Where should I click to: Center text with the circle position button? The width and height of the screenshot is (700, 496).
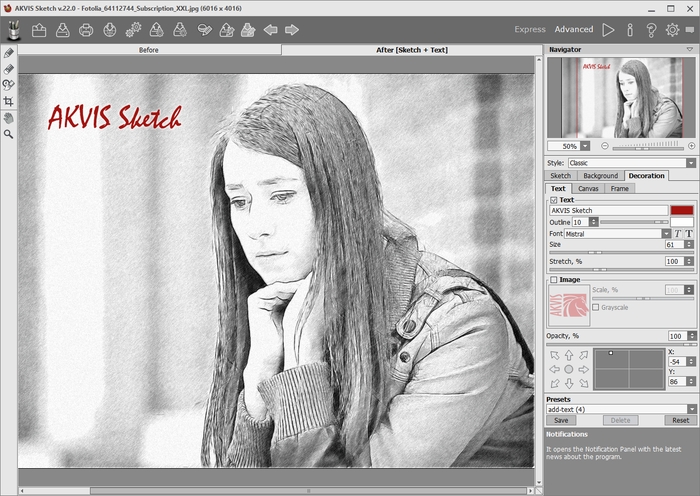coord(569,369)
